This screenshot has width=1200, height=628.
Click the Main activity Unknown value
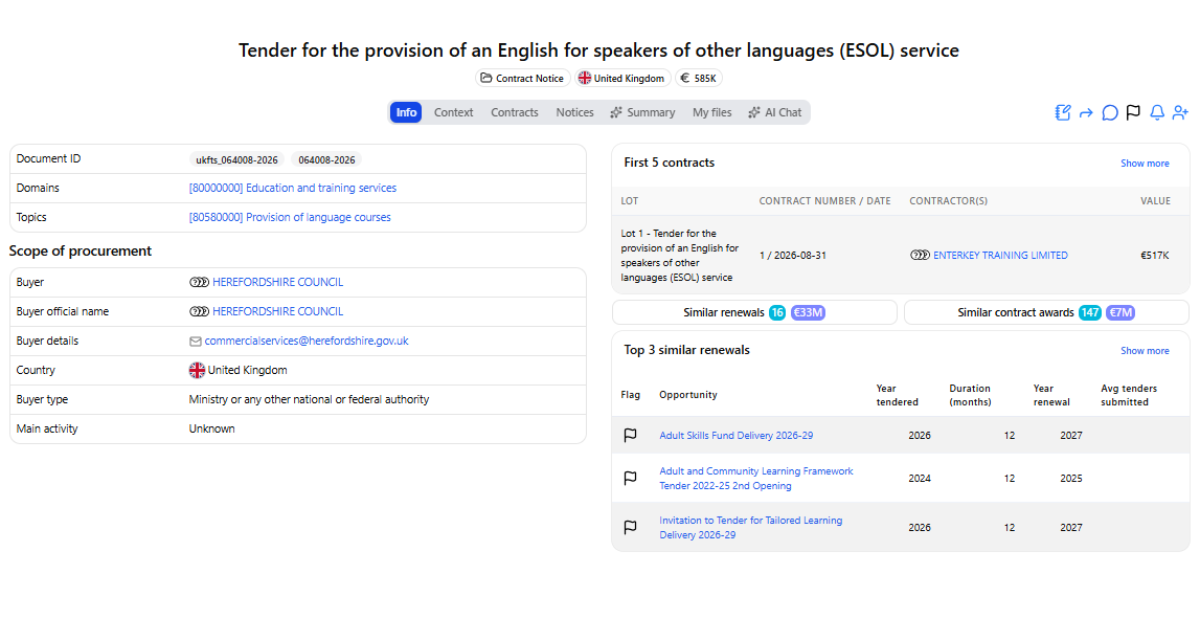[212, 429]
